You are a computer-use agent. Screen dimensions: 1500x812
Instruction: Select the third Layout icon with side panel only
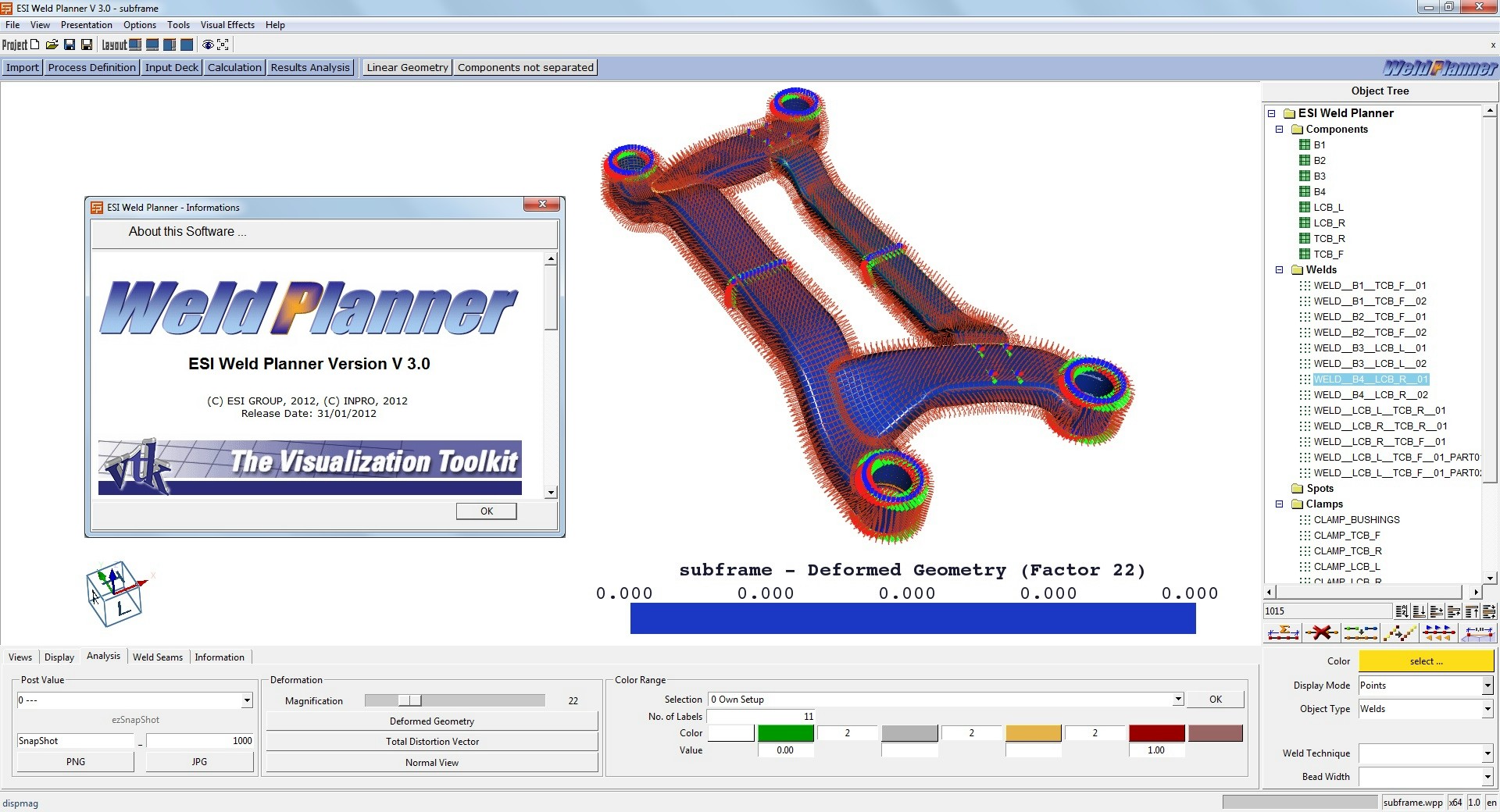pyautogui.click(x=170, y=45)
